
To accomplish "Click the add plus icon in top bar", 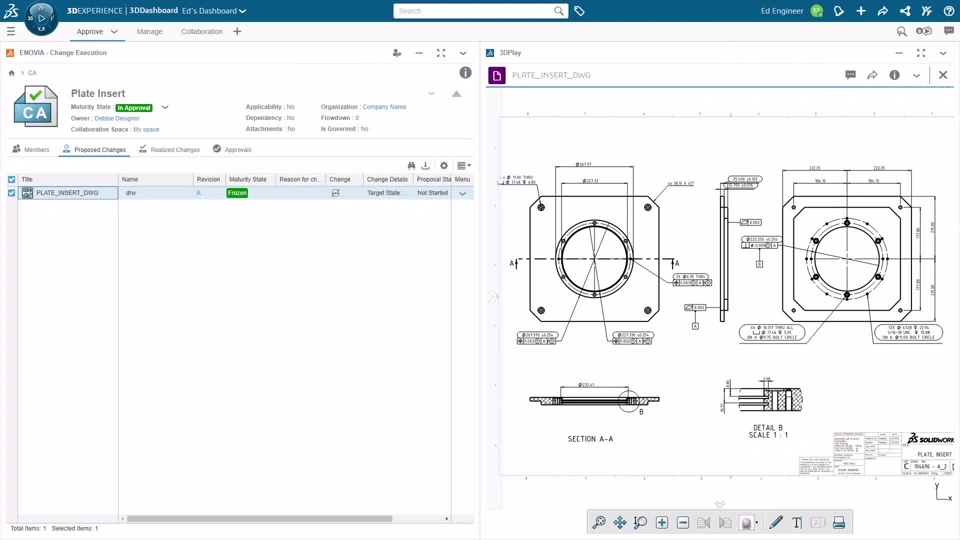I will [x=861, y=11].
